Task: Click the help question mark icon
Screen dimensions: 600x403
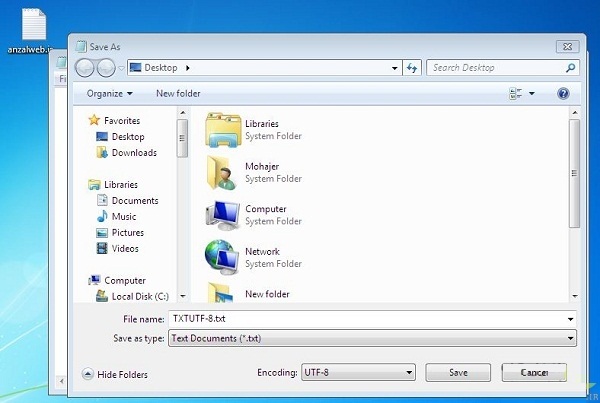Action: coord(563,94)
